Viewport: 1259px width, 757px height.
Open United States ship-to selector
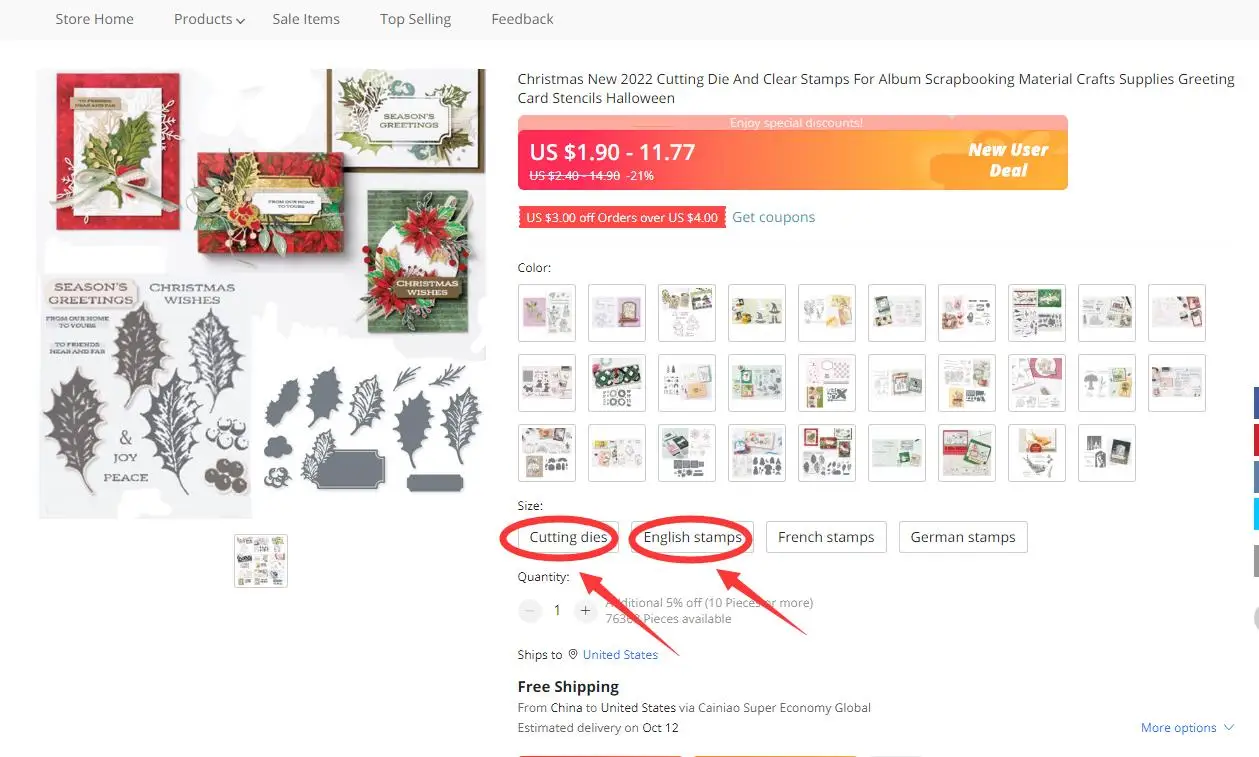click(x=620, y=654)
